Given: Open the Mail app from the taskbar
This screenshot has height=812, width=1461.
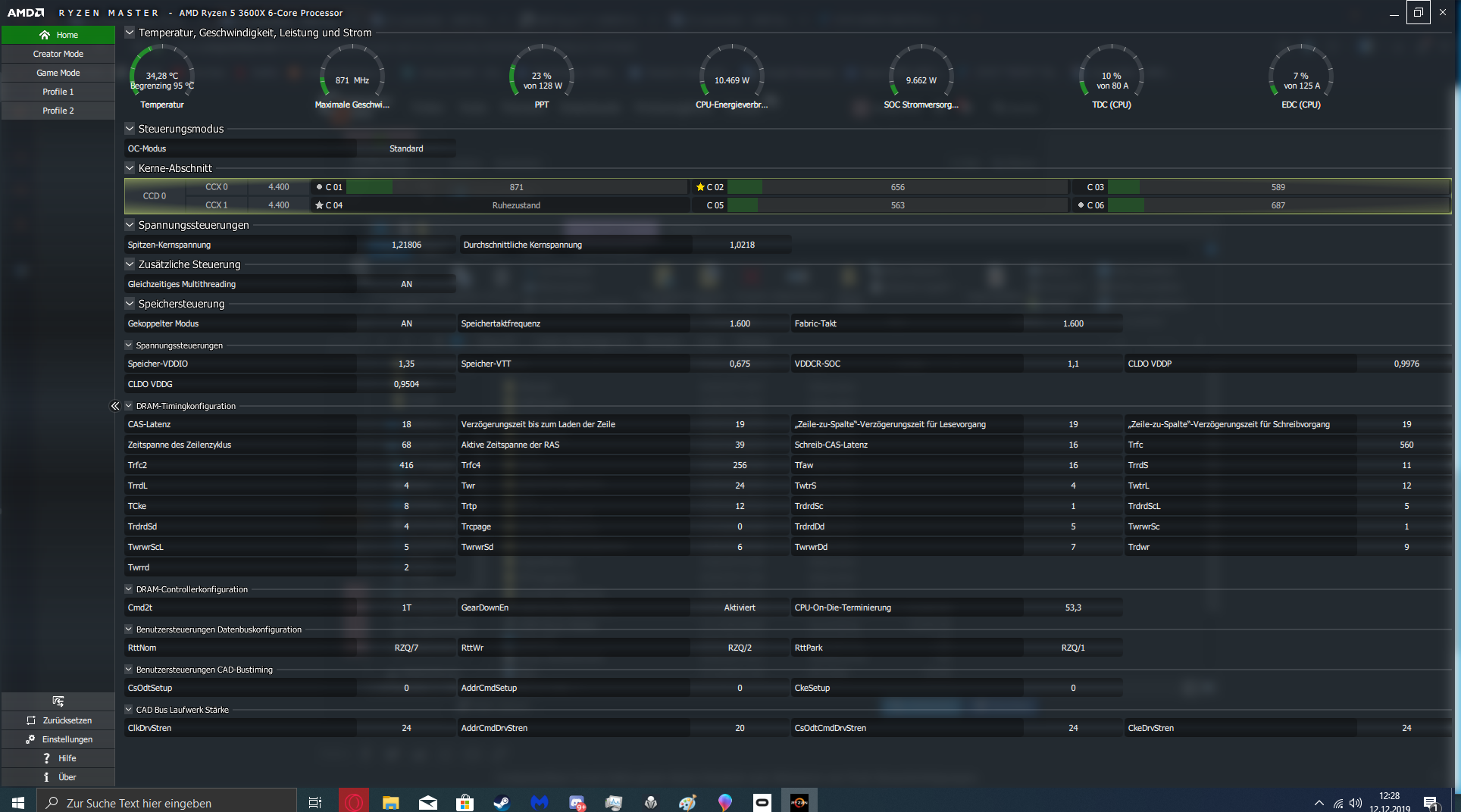Looking at the screenshot, I should (x=428, y=802).
